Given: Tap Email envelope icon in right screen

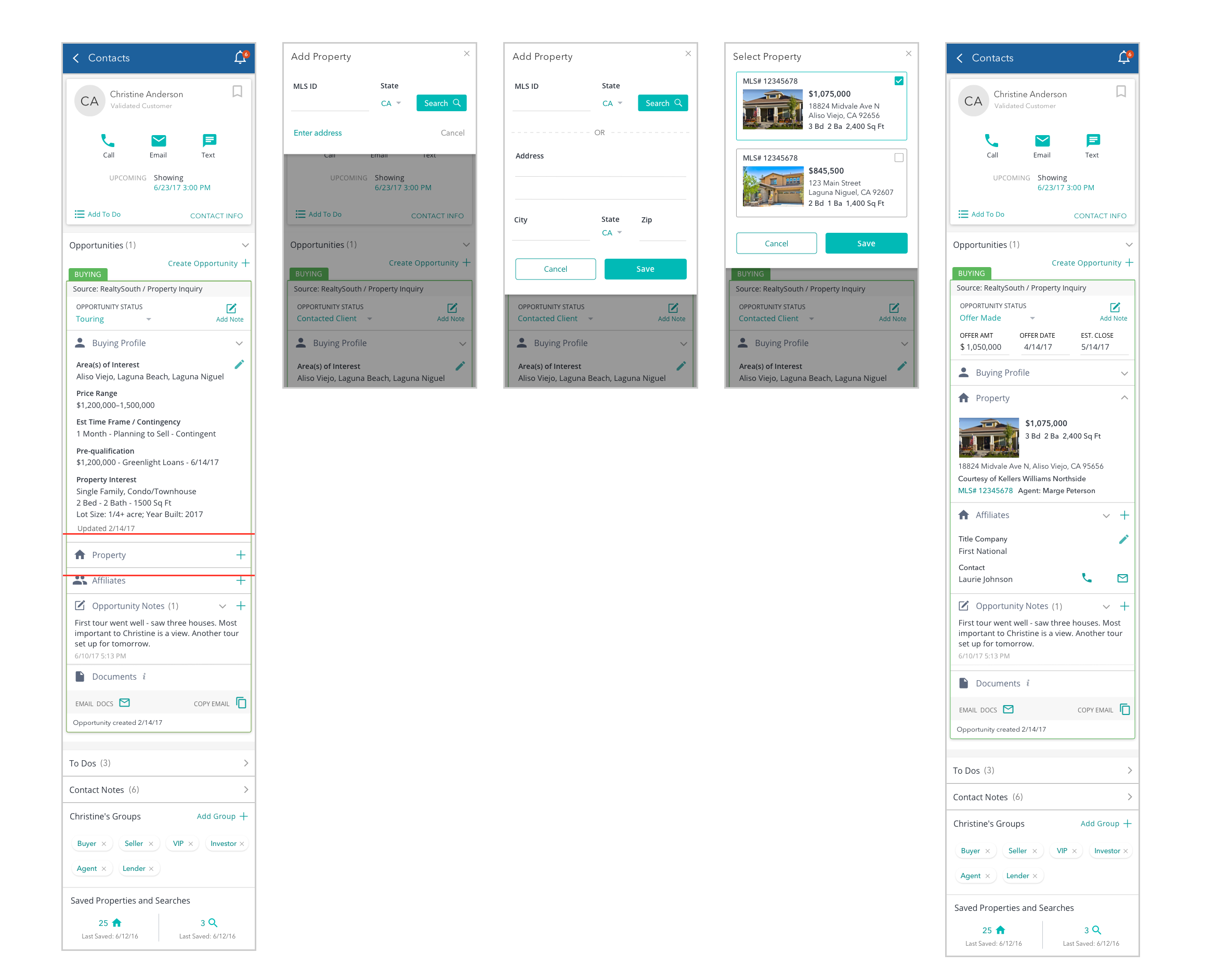Looking at the screenshot, I should coord(1042,140).
